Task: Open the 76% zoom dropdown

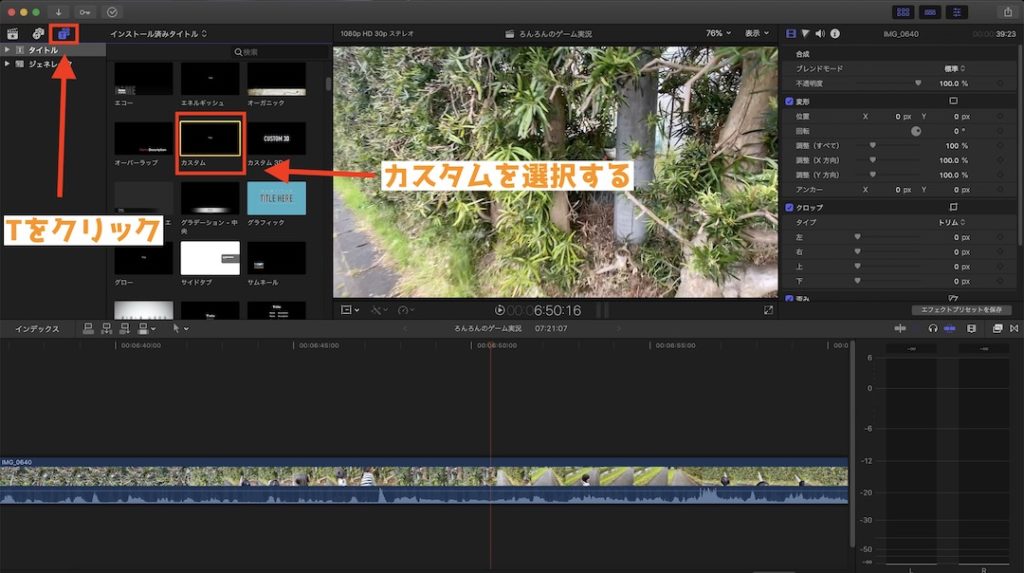Action: coord(718,33)
